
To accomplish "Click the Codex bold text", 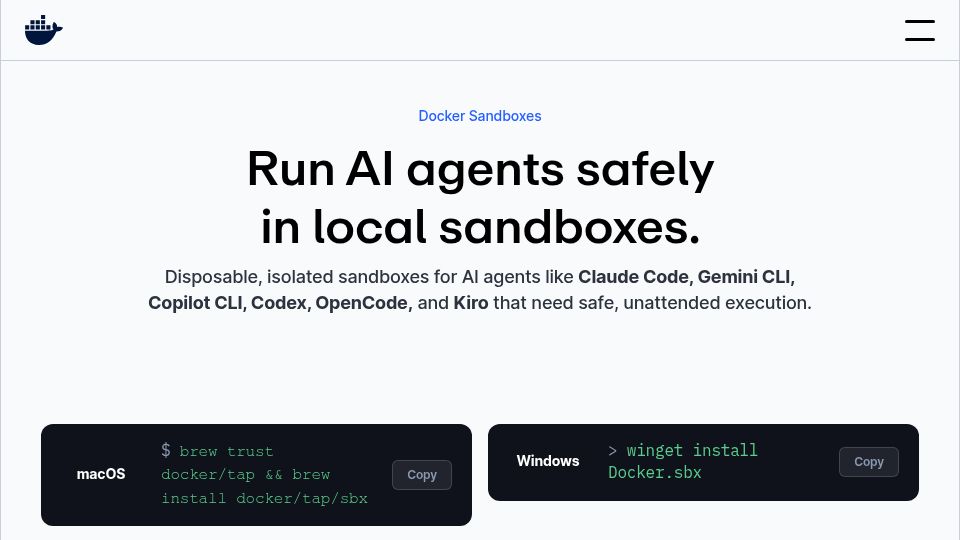I will (279, 303).
